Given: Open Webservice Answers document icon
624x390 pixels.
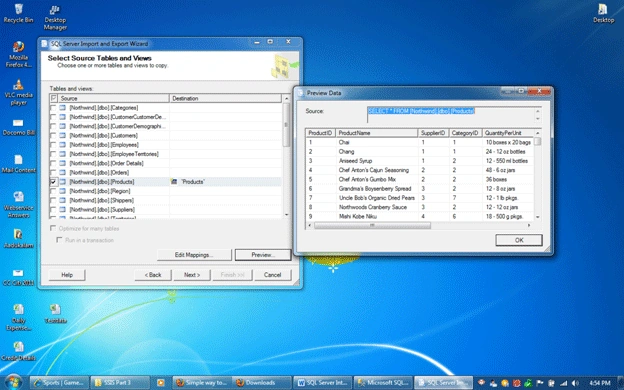Looking at the screenshot, I should click(x=18, y=205).
